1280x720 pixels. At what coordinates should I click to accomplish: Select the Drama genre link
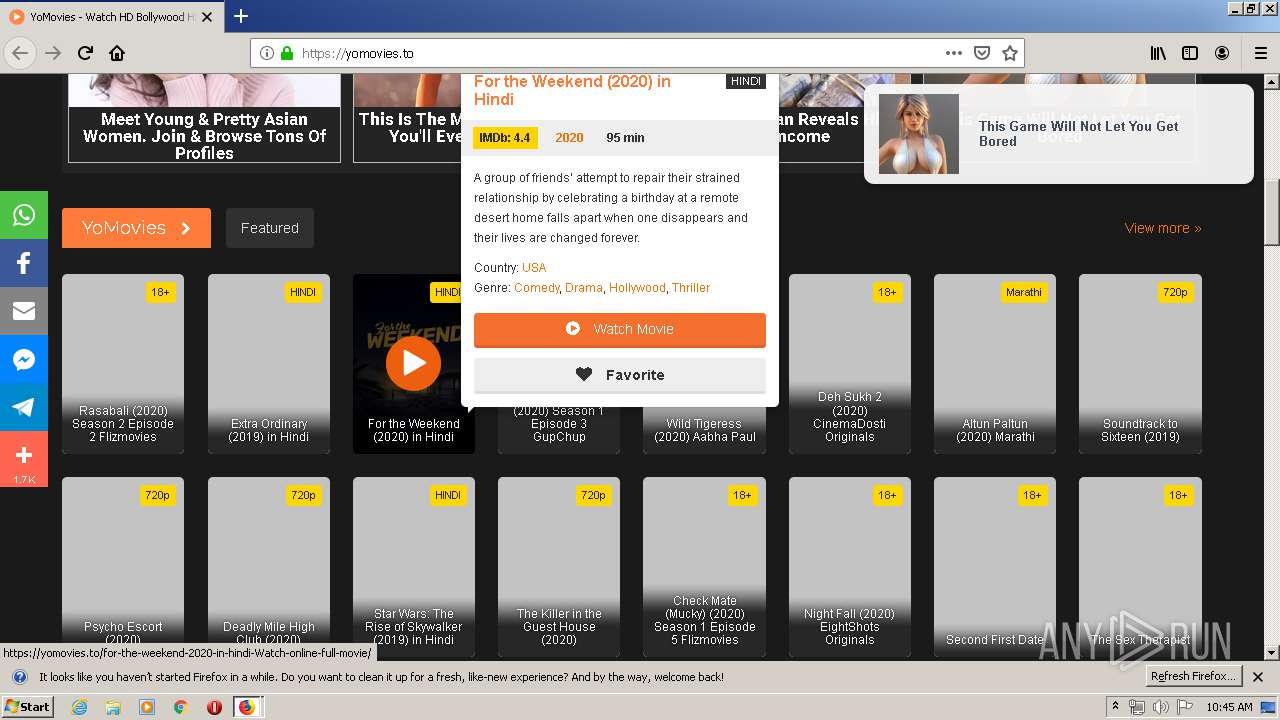pyautogui.click(x=584, y=287)
